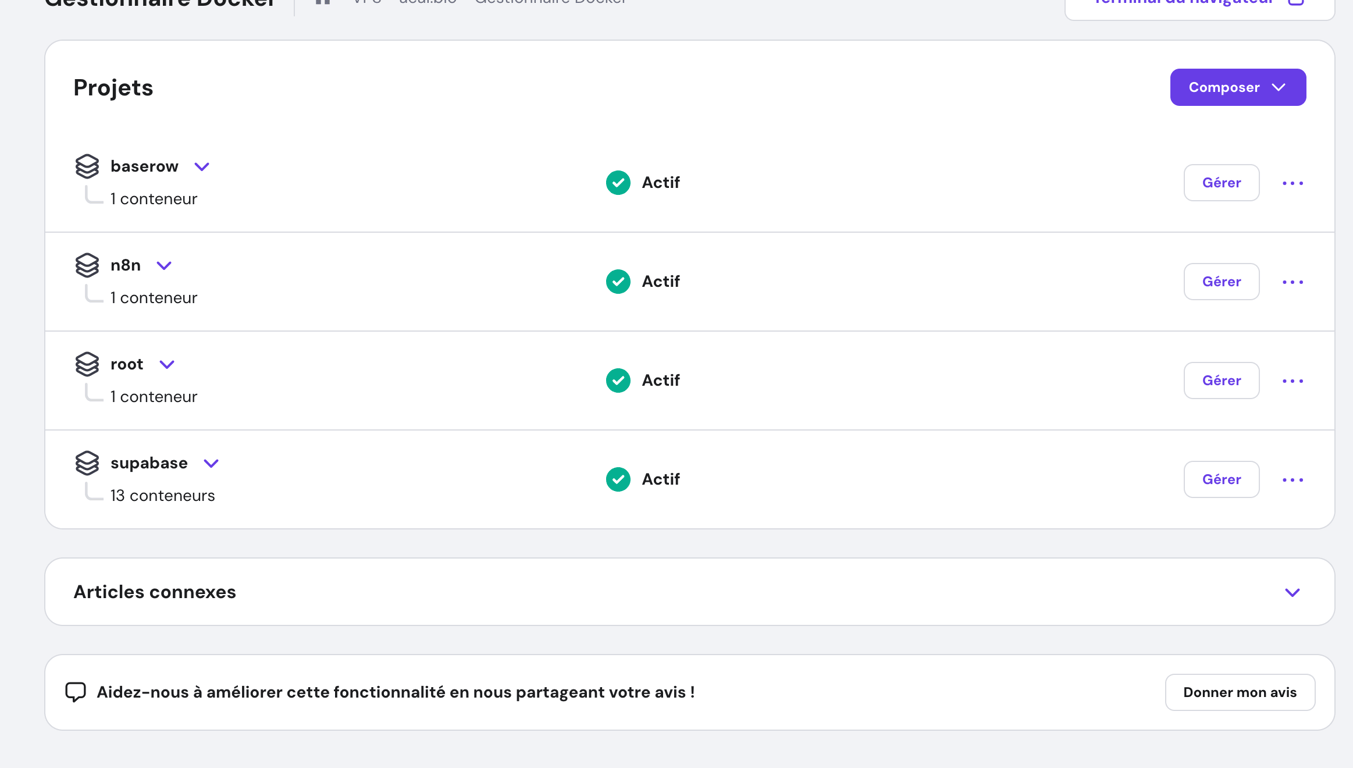Screen dimensions: 1353x768
Task: Open more options for n8n project
Action: pos(1292,282)
